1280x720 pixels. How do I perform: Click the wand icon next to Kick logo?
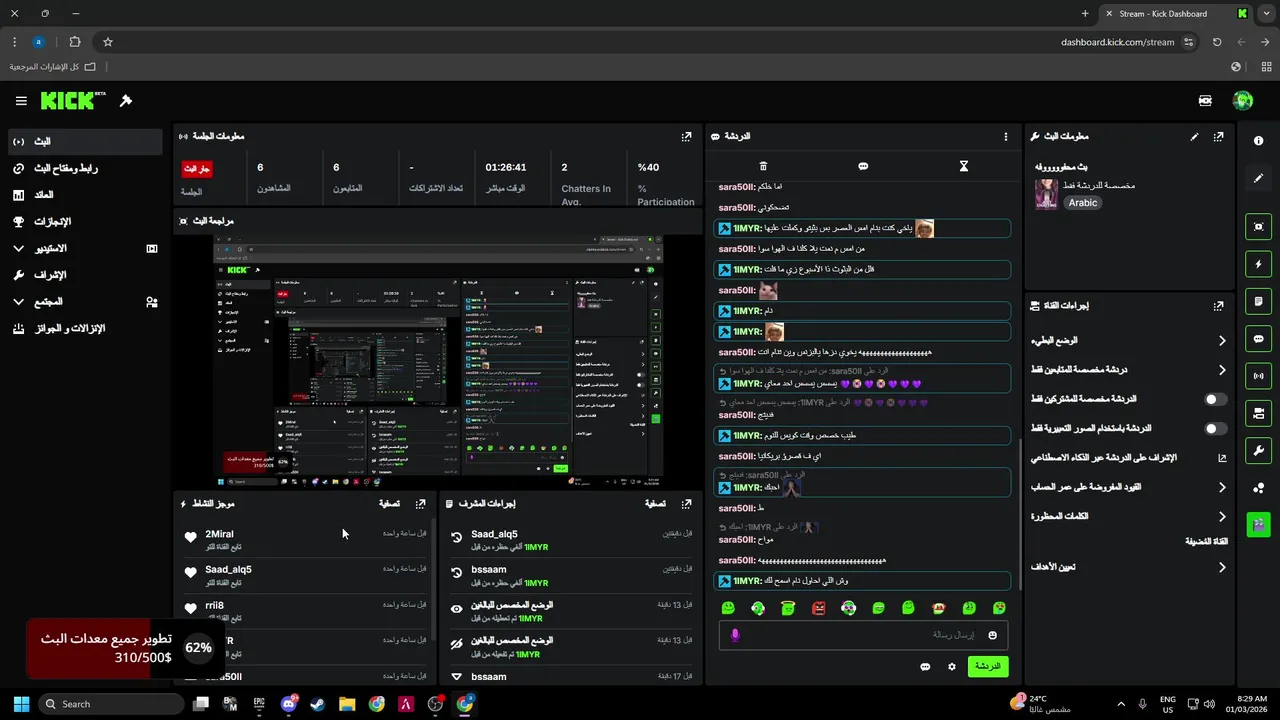click(126, 101)
